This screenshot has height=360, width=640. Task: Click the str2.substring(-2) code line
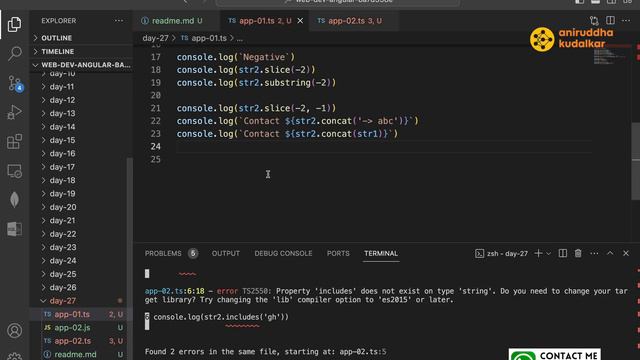point(256,83)
